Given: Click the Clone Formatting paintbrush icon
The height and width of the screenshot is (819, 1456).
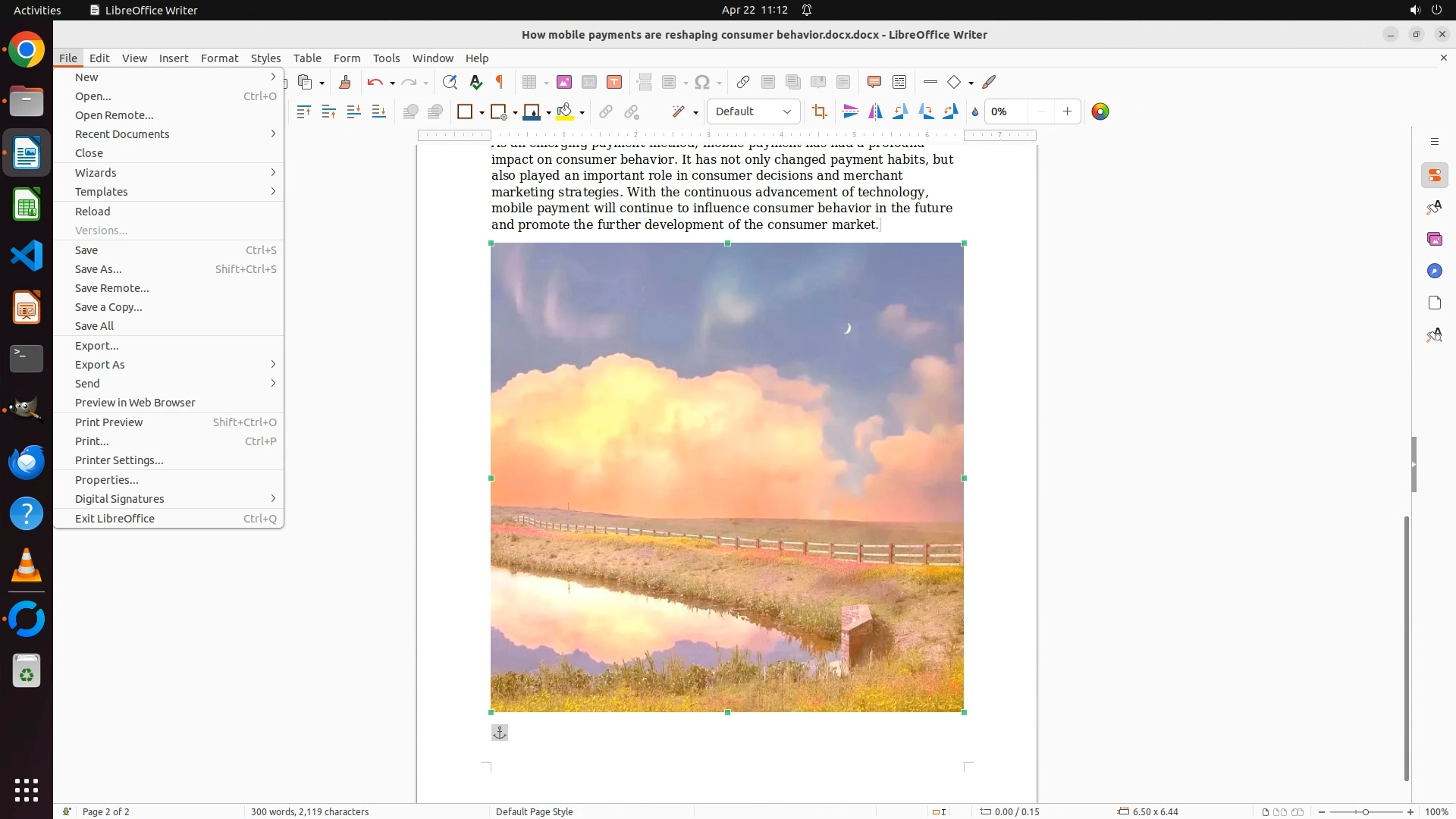Looking at the screenshot, I should coord(345,83).
